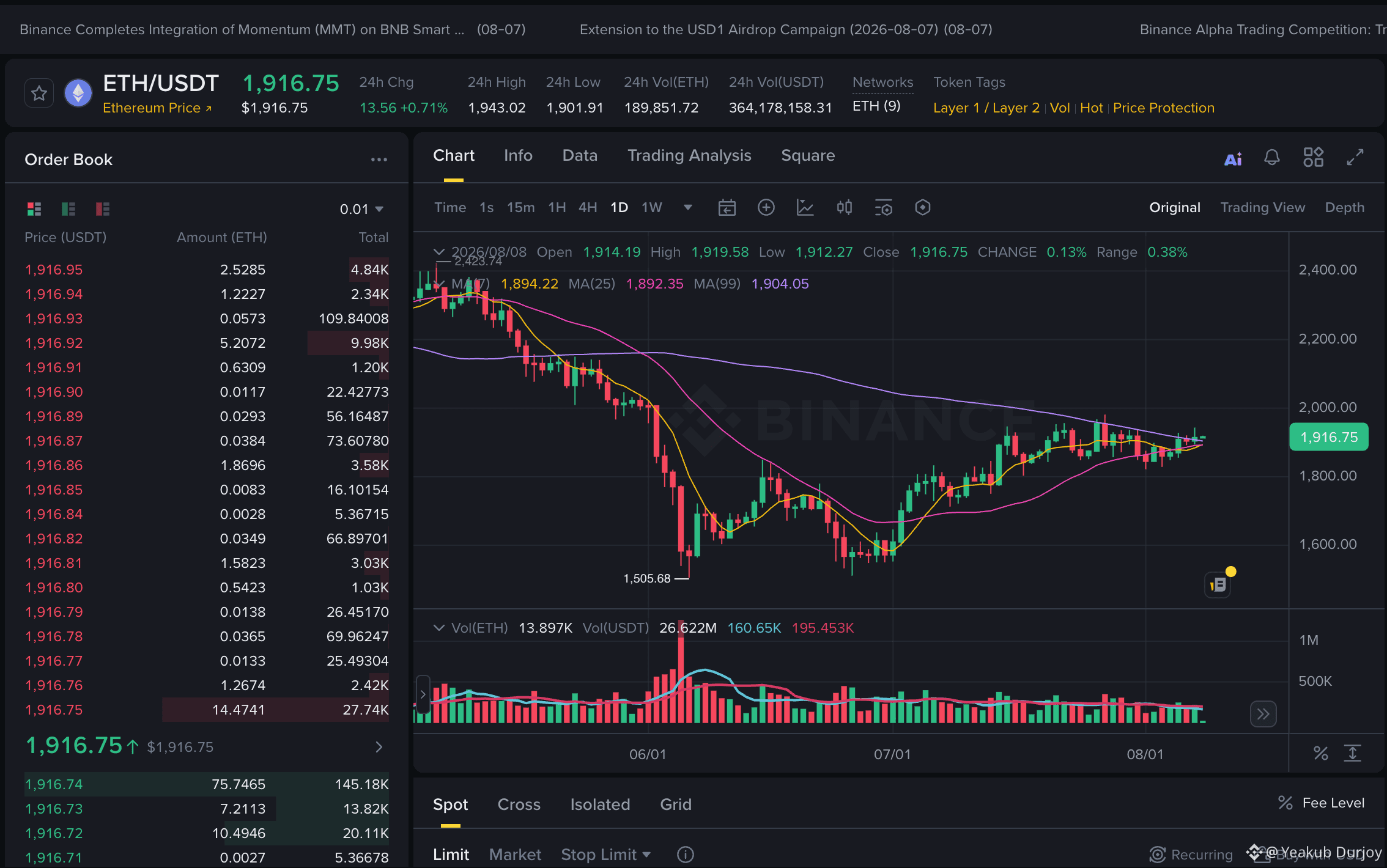Click the Hot token tag
1387x868 pixels.
pyautogui.click(x=1092, y=108)
